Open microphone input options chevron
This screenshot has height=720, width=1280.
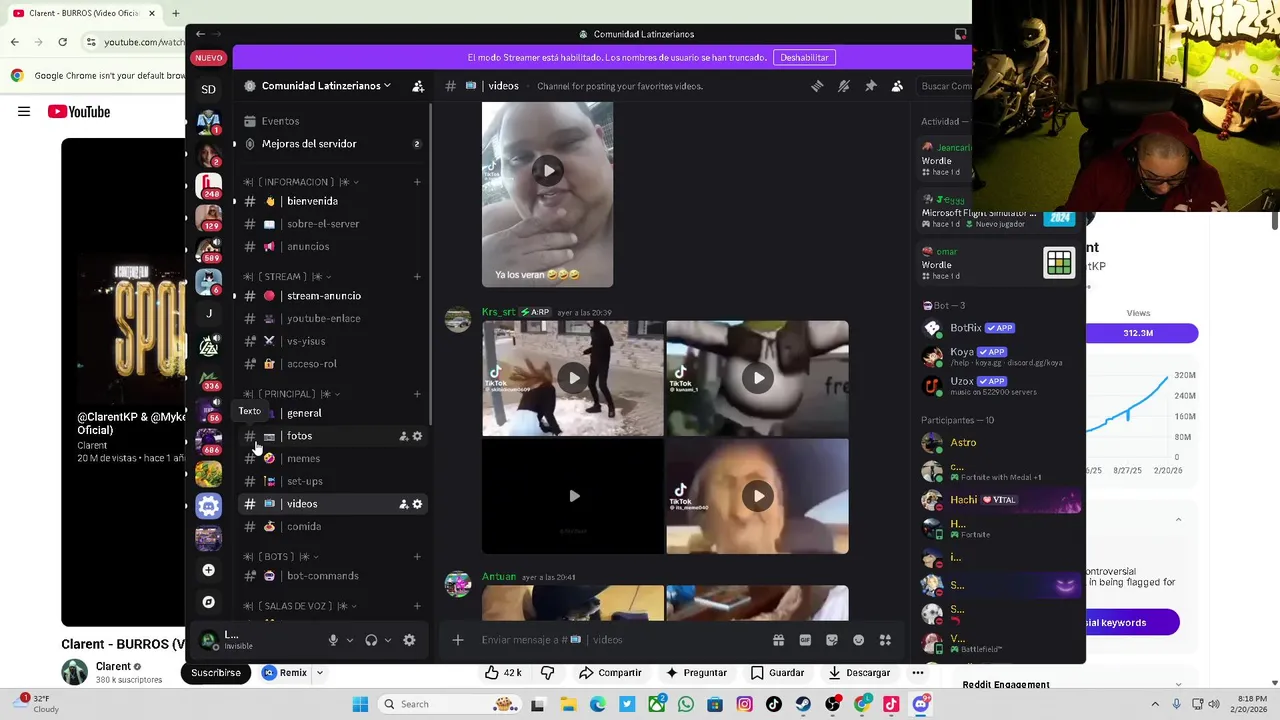[x=349, y=640]
